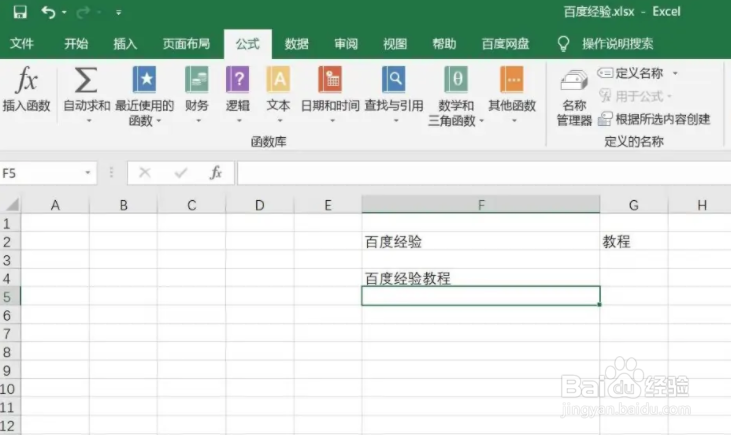Click cell containing 百度经验 in F2
Image resolution: width=731 pixels, height=435 pixels.
(x=481, y=242)
